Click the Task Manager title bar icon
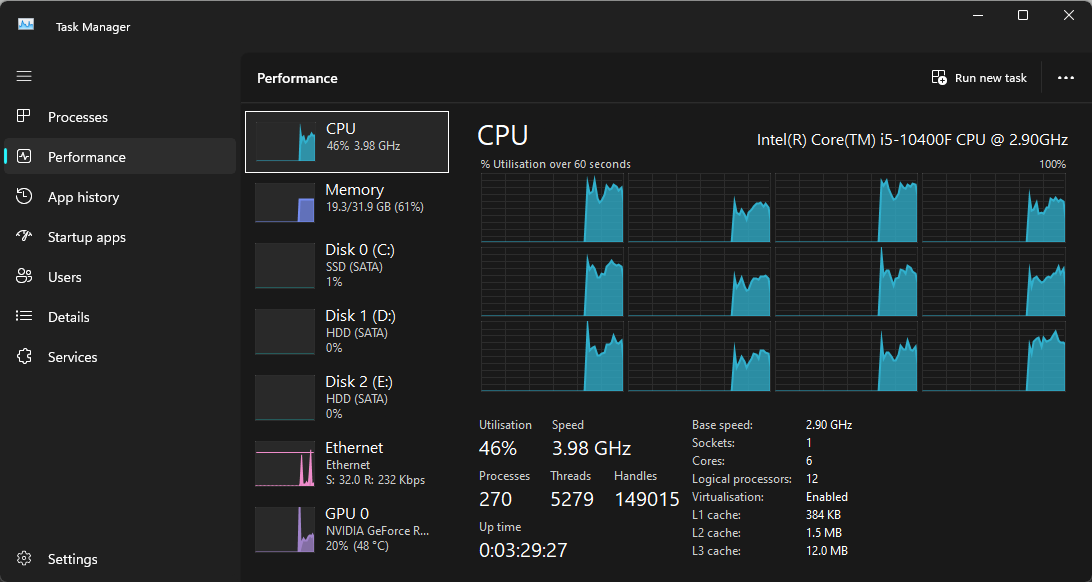 coord(26,26)
